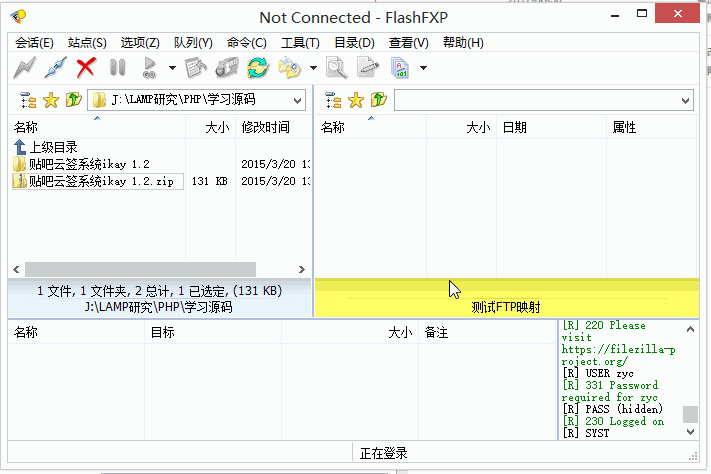Click the binary transfer mode icon
The height and width of the screenshot is (474, 711).
(x=399, y=68)
